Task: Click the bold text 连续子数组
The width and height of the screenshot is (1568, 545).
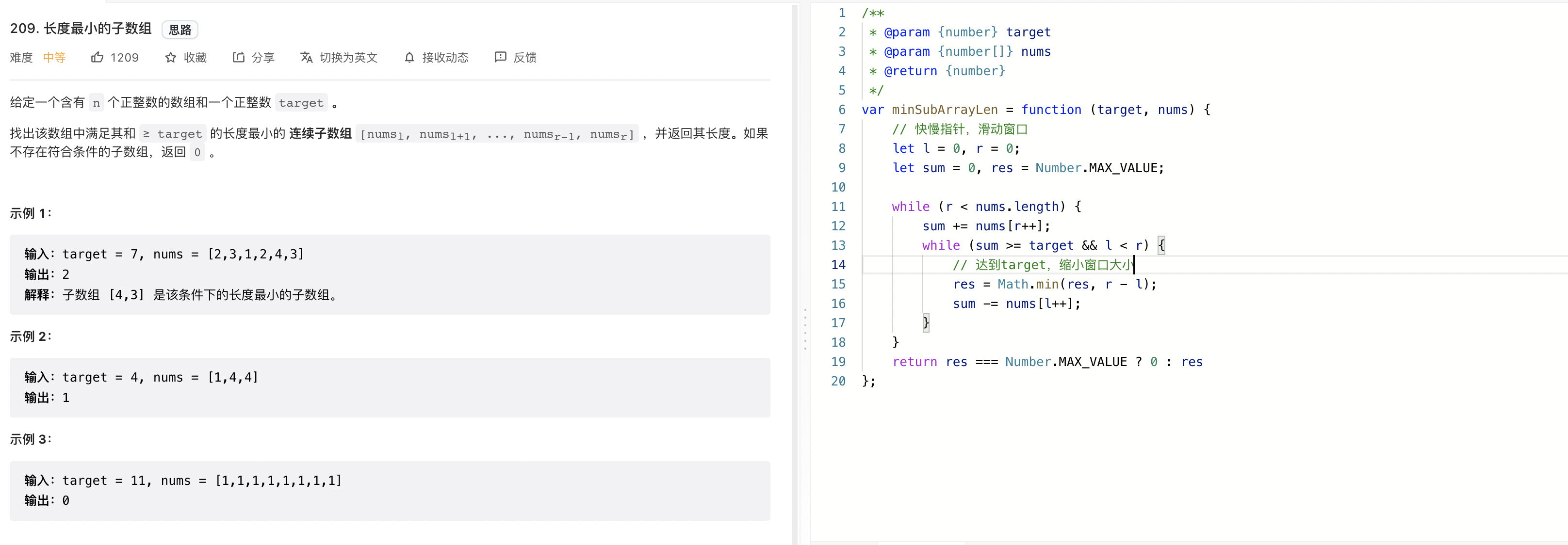Action: 320,133
